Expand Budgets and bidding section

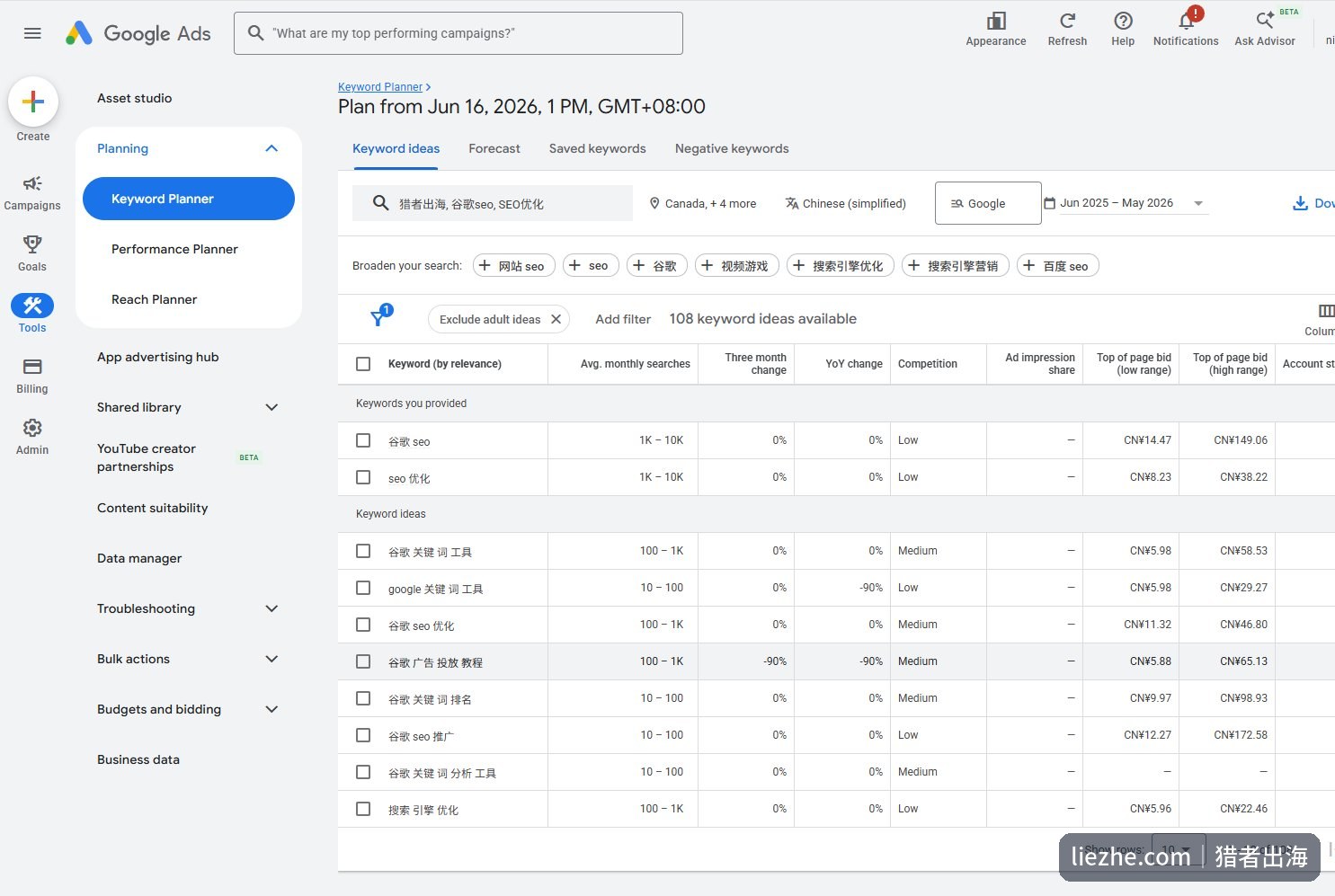pos(271,709)
